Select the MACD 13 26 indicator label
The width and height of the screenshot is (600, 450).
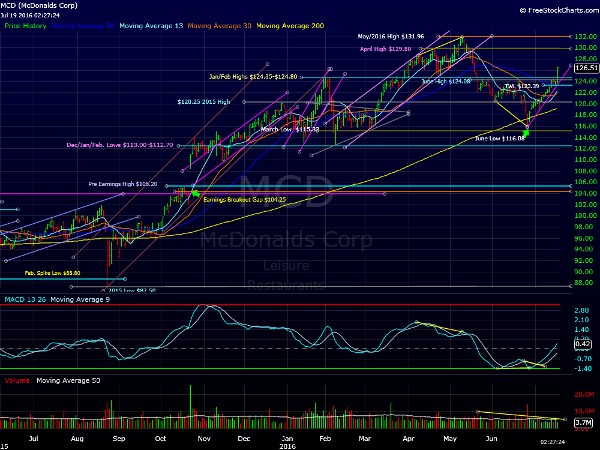point(25,299)
